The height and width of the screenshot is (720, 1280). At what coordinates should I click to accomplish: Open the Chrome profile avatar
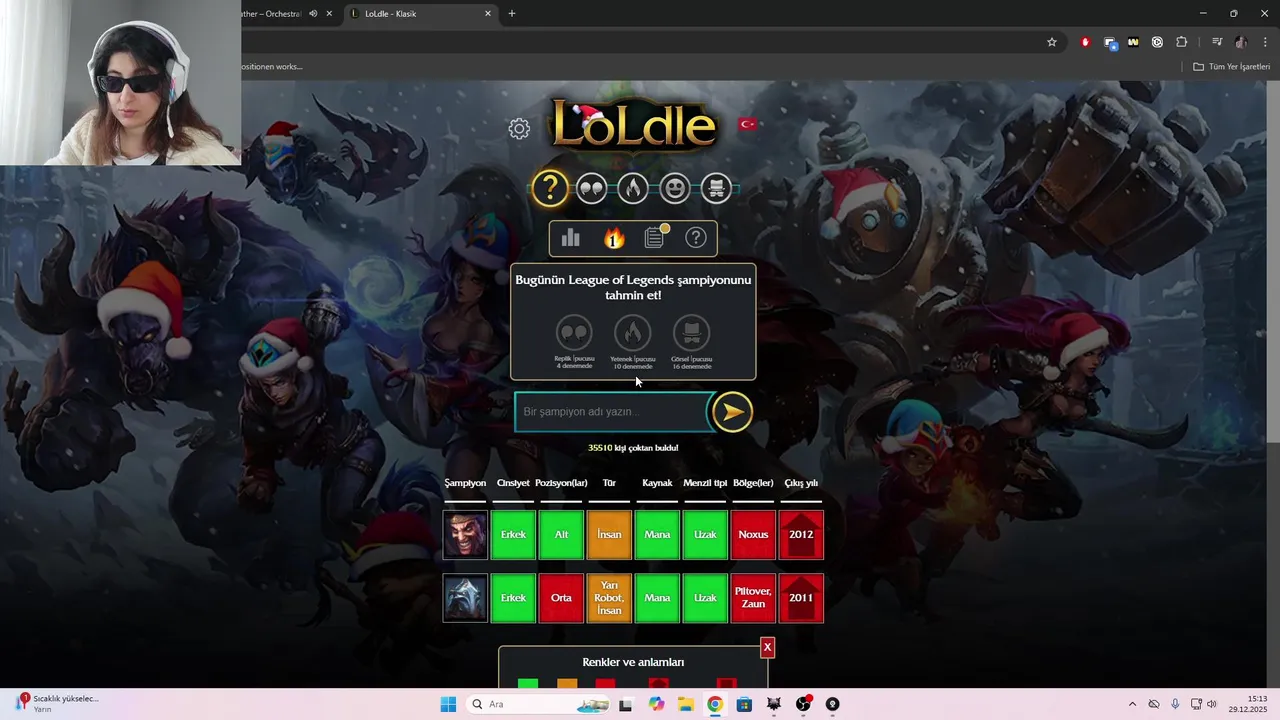(x=1241, y=42)
